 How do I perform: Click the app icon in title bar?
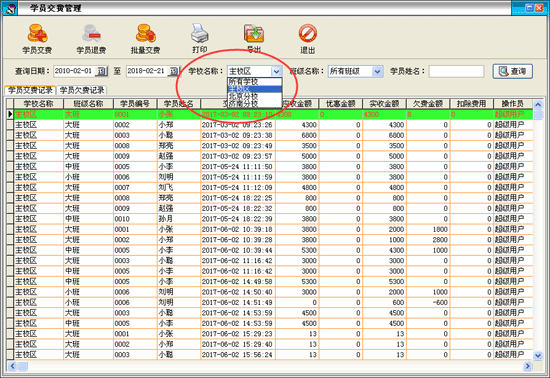tap(10, 8)
